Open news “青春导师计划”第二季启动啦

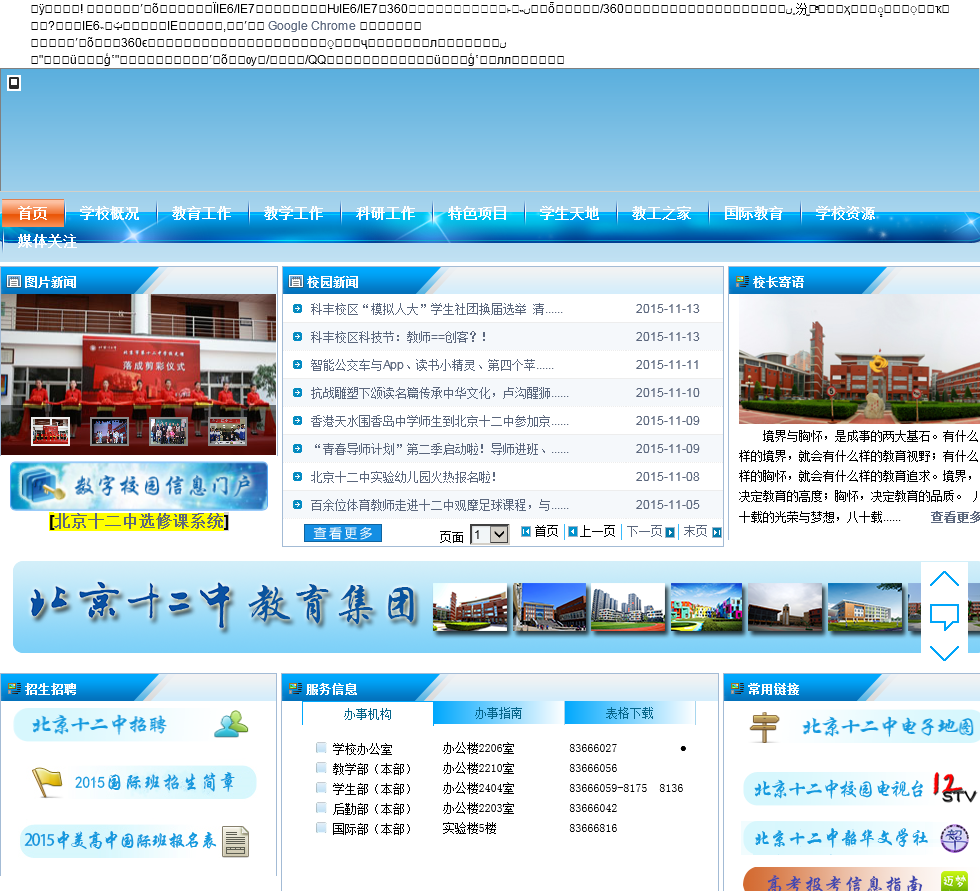pyautogui.click(x=439, y=449)
